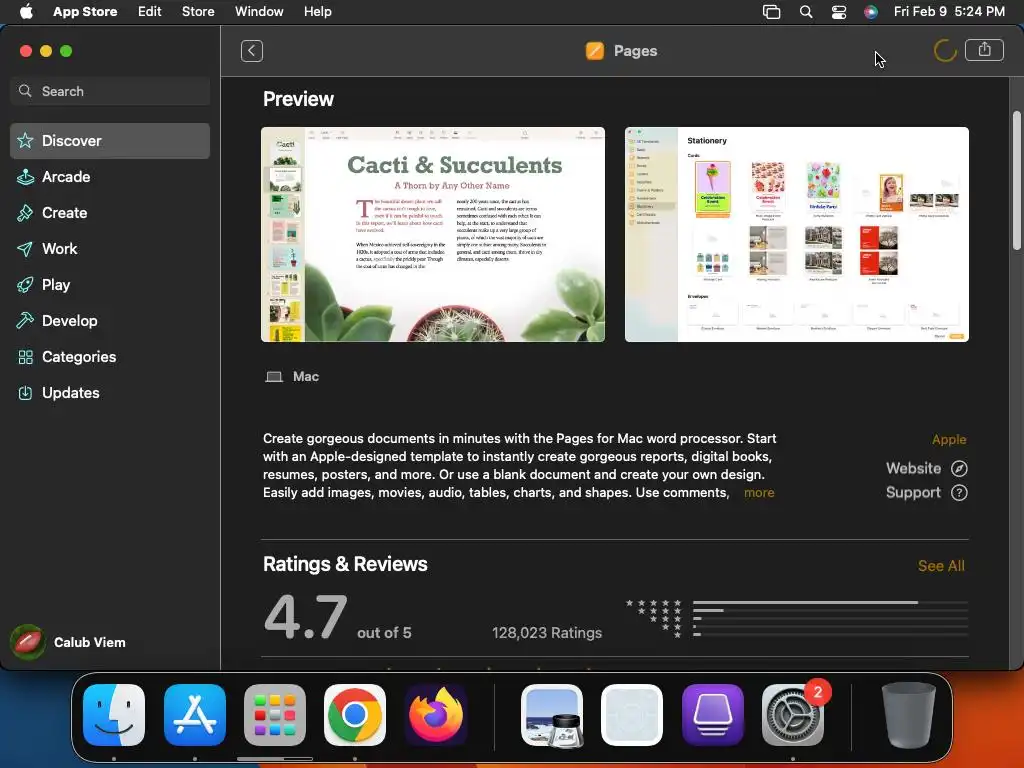1024x768 pixels.
Task: Open the Help menu
Action: [x=317, y=12]
